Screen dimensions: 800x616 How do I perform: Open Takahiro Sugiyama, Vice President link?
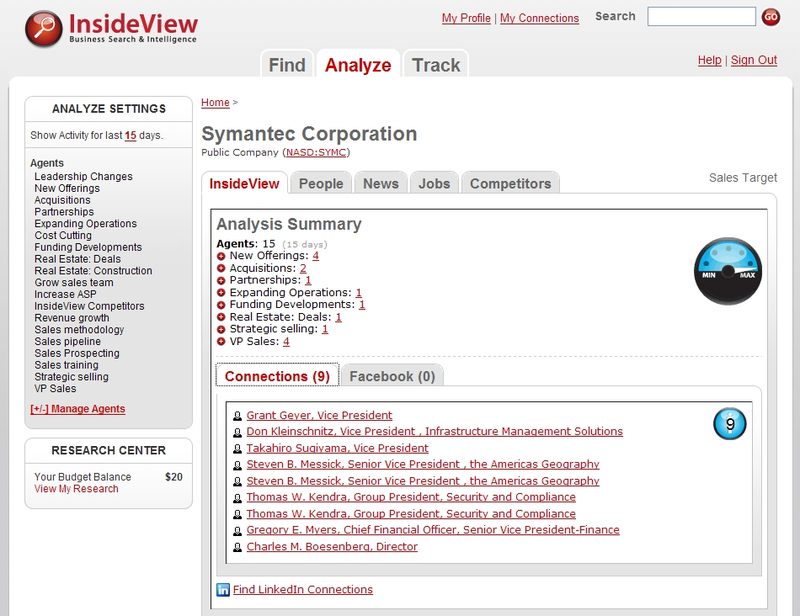coord(337,448)
